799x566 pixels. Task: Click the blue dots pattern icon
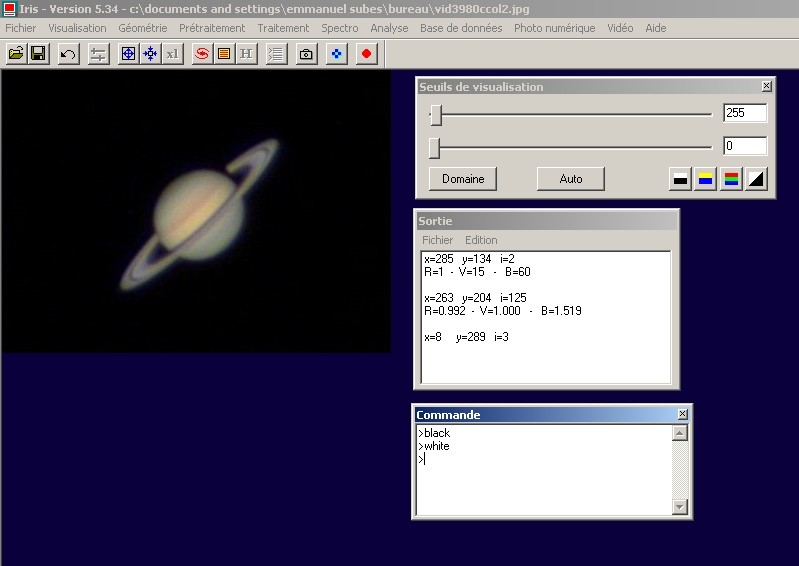tap(336, 53)
